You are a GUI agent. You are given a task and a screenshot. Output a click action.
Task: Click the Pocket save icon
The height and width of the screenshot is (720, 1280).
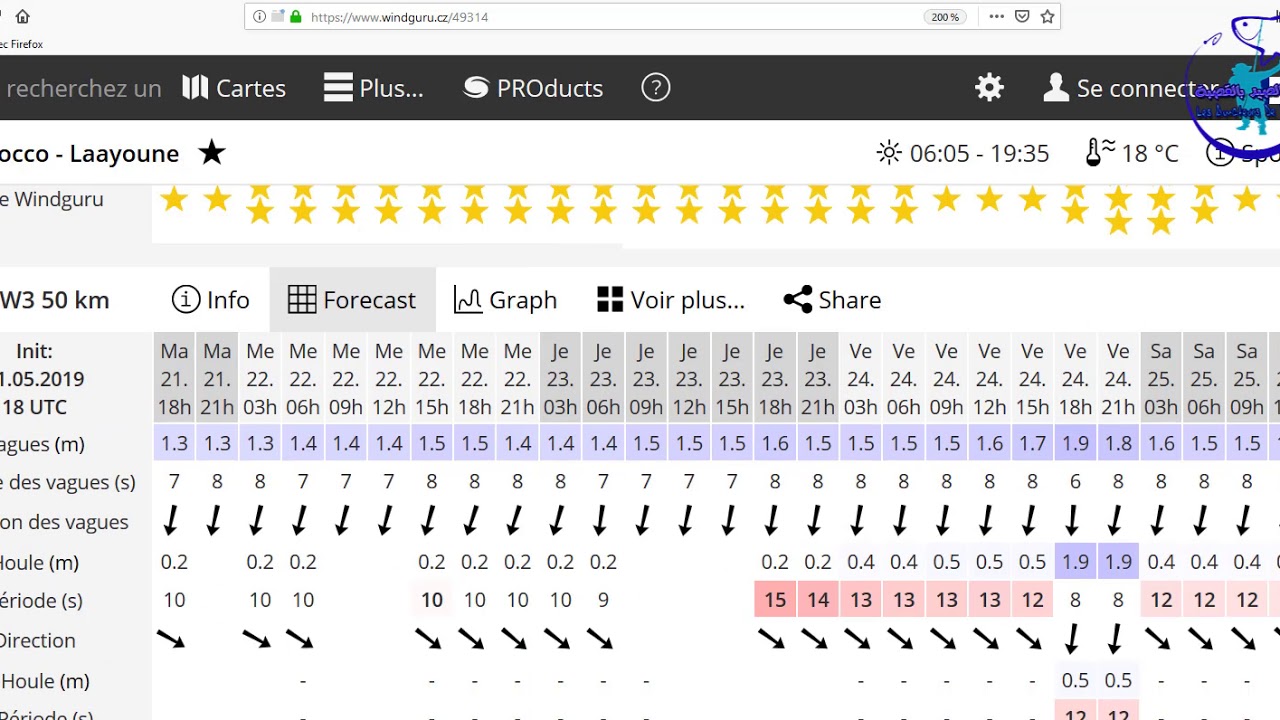(x=1022, y=17)
